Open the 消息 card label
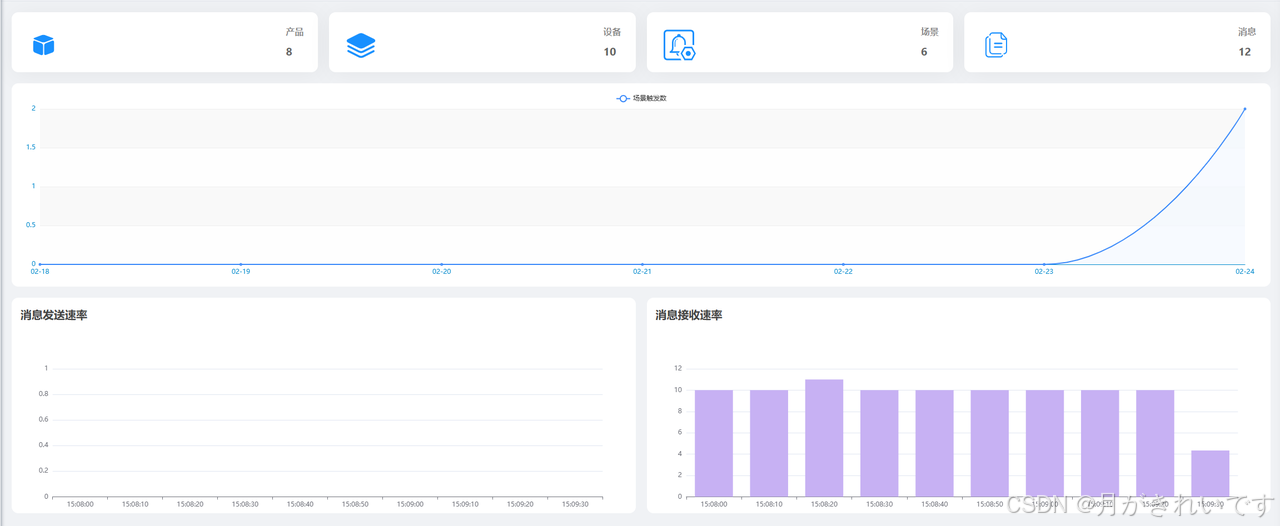 pos(1247,32)
